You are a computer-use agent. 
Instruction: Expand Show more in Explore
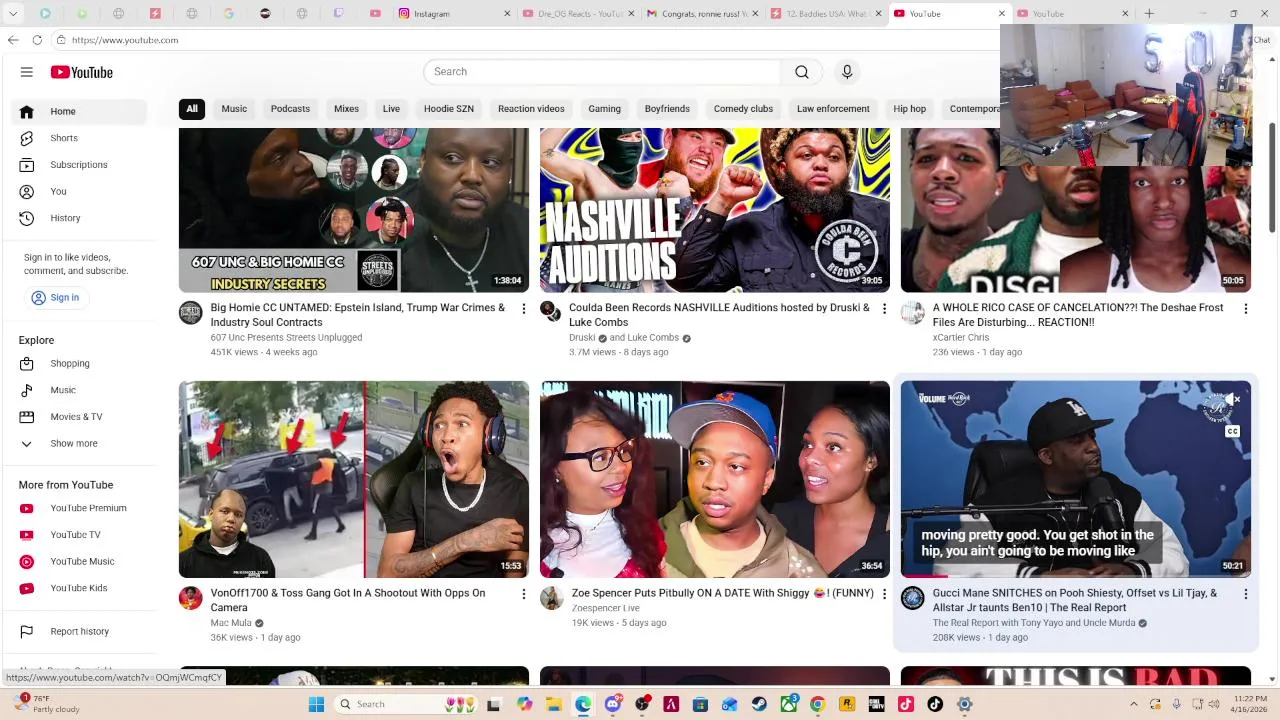75,443
